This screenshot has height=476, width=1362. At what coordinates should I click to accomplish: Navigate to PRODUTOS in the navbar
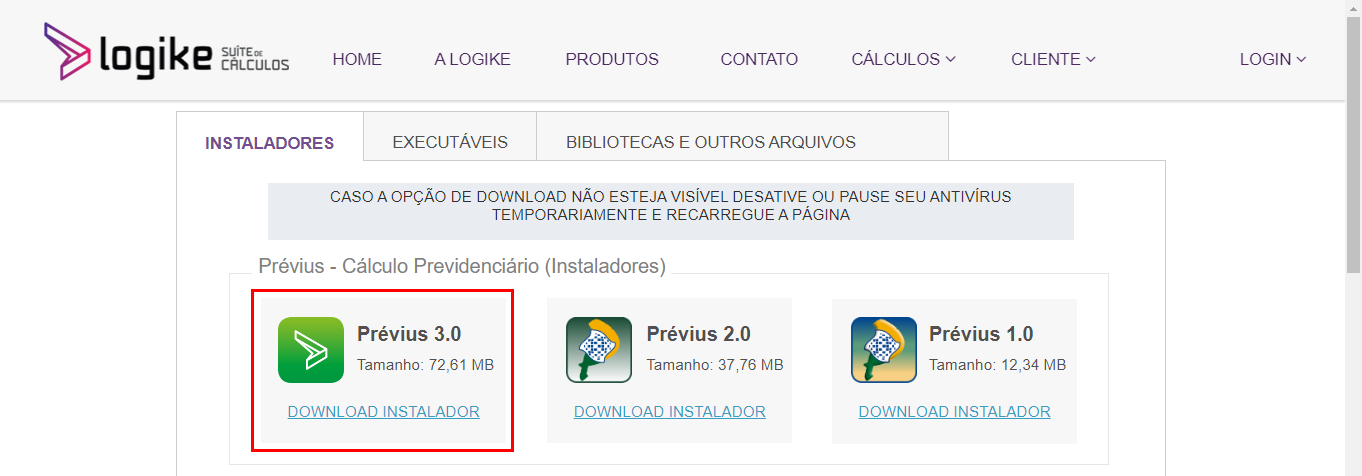click(x=612, y=59)
